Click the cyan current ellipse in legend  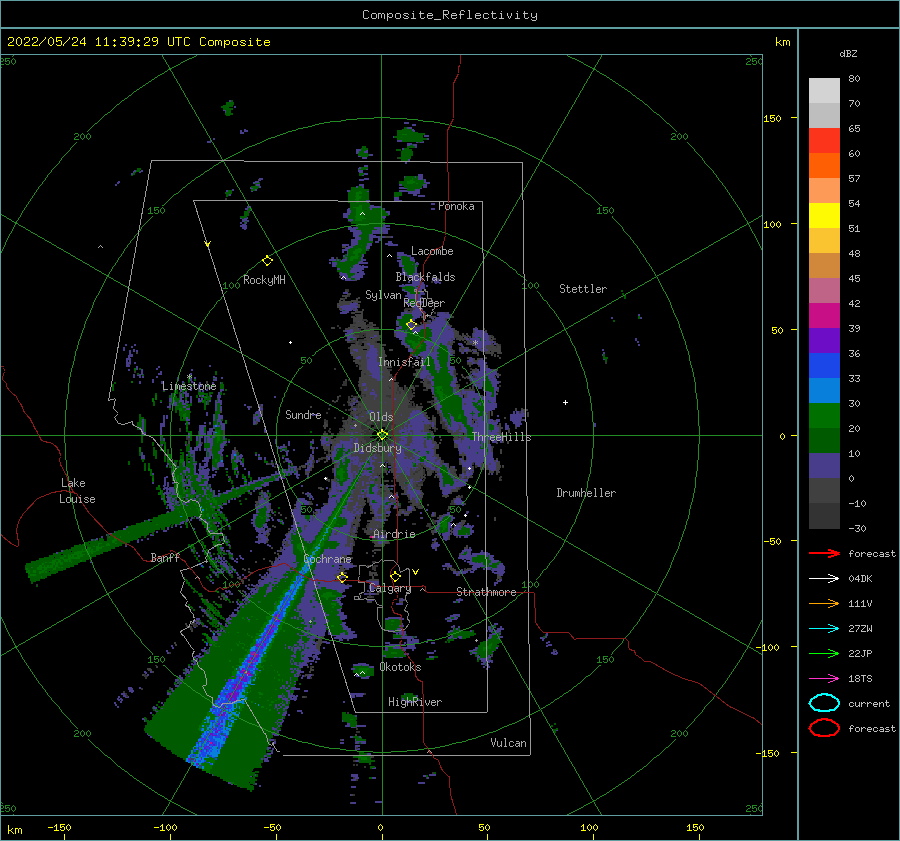[824, 703]
